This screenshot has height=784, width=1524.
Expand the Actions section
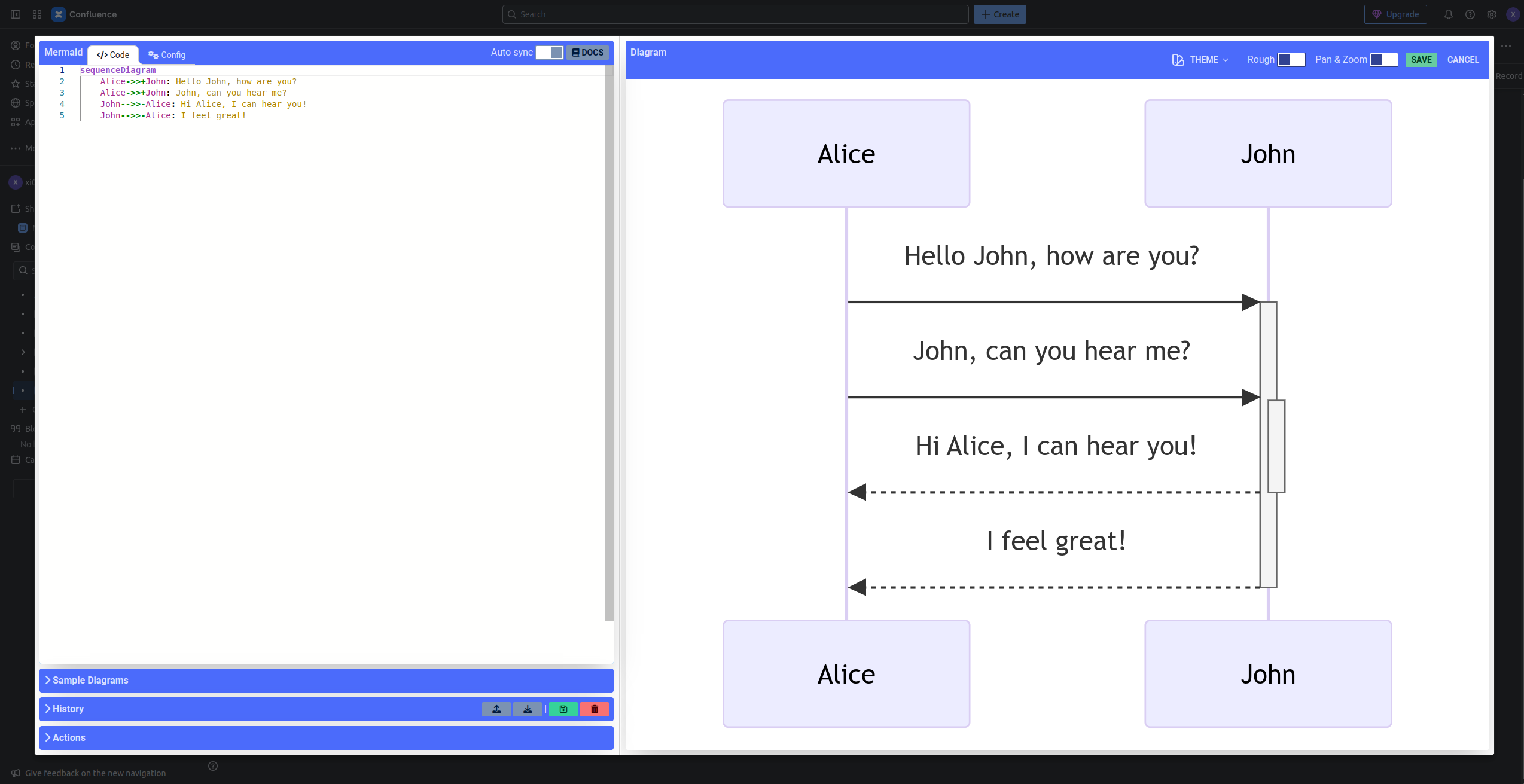click(x=327, y=738)
